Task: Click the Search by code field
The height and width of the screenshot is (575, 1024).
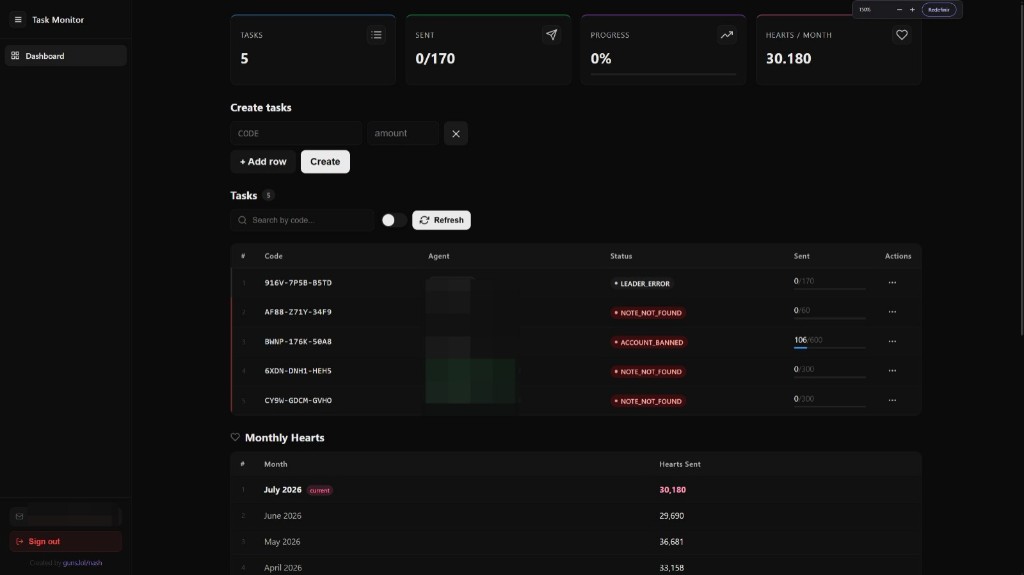Action: [x=302, y=220]
